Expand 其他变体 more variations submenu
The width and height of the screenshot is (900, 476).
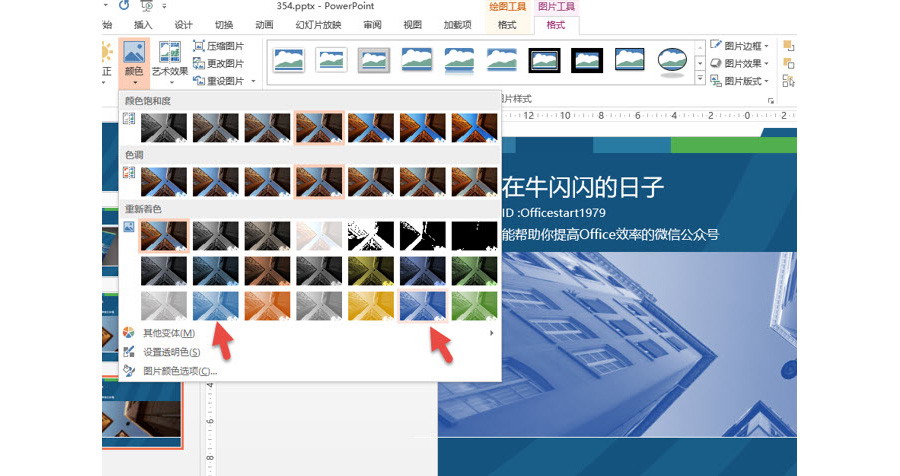pos(491,333)
